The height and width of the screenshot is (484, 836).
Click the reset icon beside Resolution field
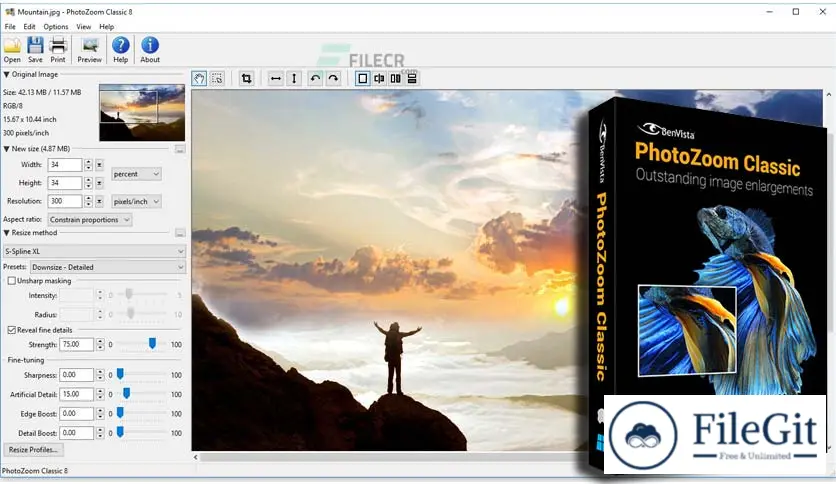tap(99, 201)
